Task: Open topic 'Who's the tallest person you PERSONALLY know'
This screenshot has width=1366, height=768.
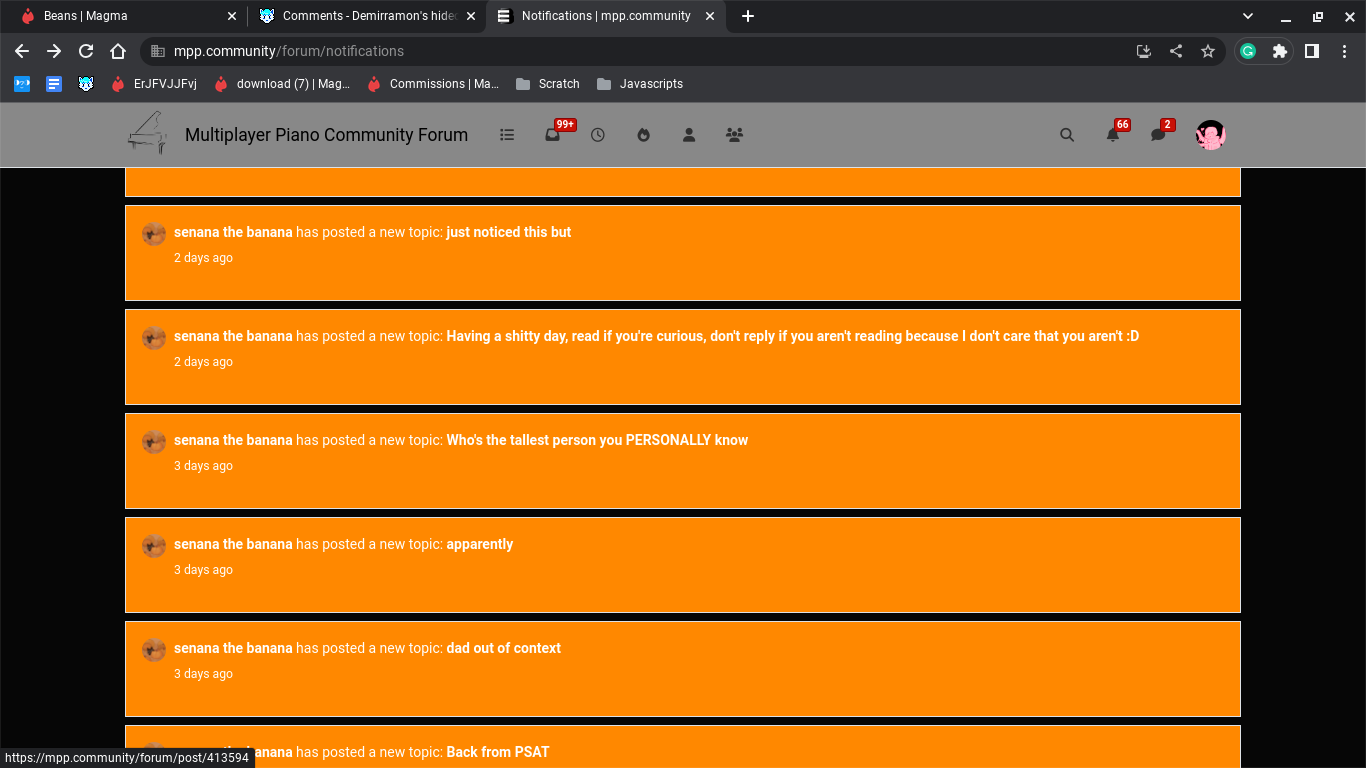Action: point(597,440)
